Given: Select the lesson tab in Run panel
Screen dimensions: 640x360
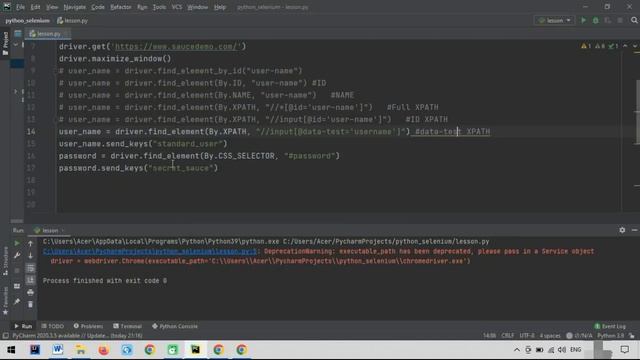Looking at the screenshot, I should 49,230.
